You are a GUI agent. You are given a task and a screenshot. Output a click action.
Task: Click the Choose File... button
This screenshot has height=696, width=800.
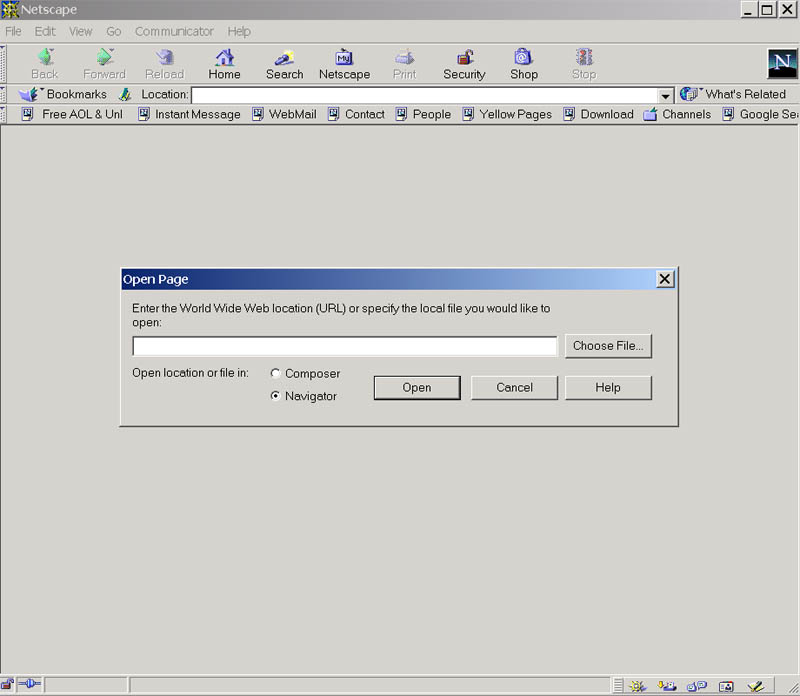[x=608, y=346]
